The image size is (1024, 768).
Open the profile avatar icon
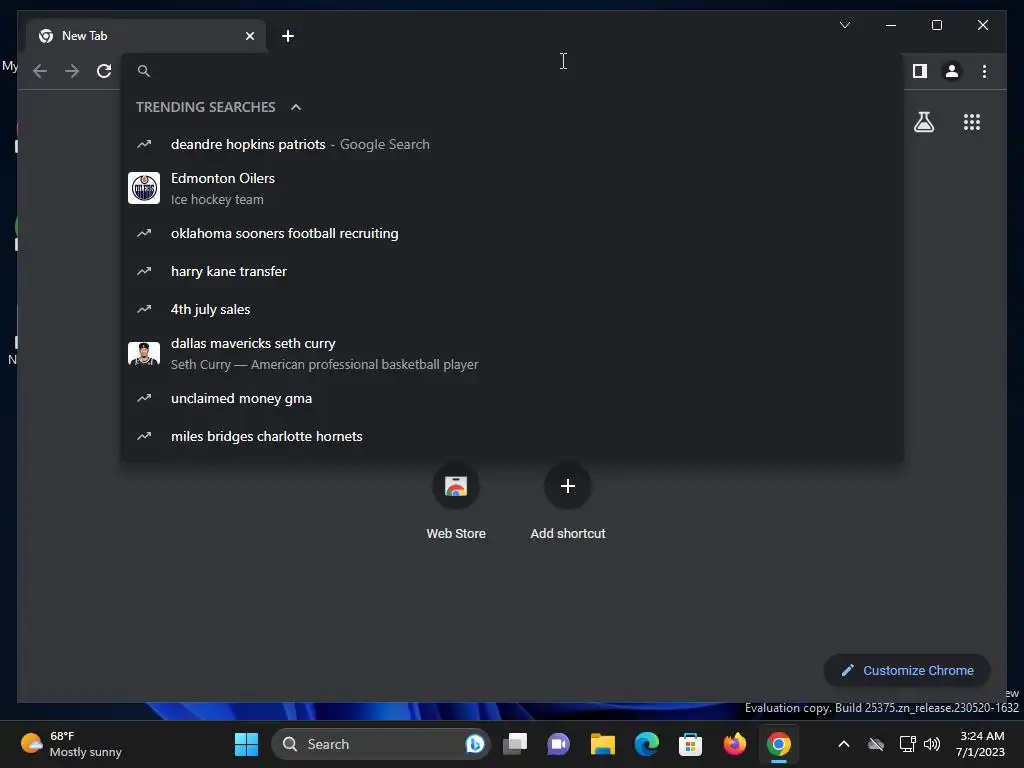(952, 71)
